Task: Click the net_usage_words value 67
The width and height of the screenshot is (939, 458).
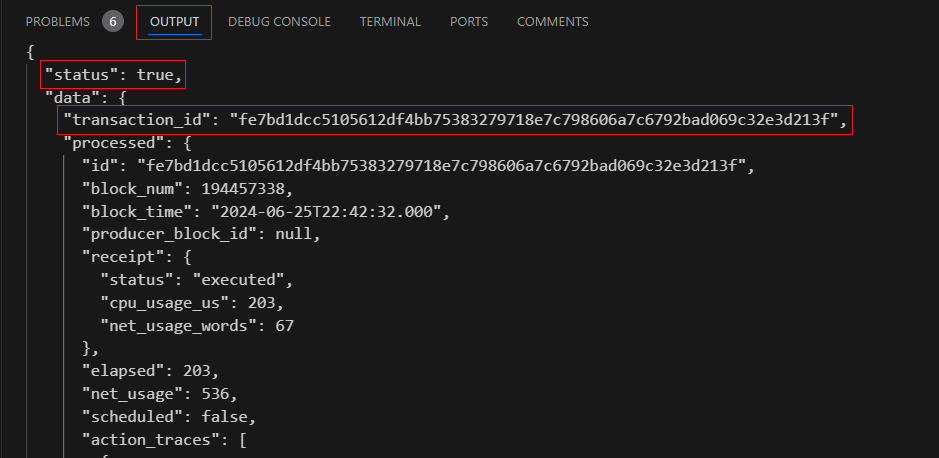Action: (284, 326)
